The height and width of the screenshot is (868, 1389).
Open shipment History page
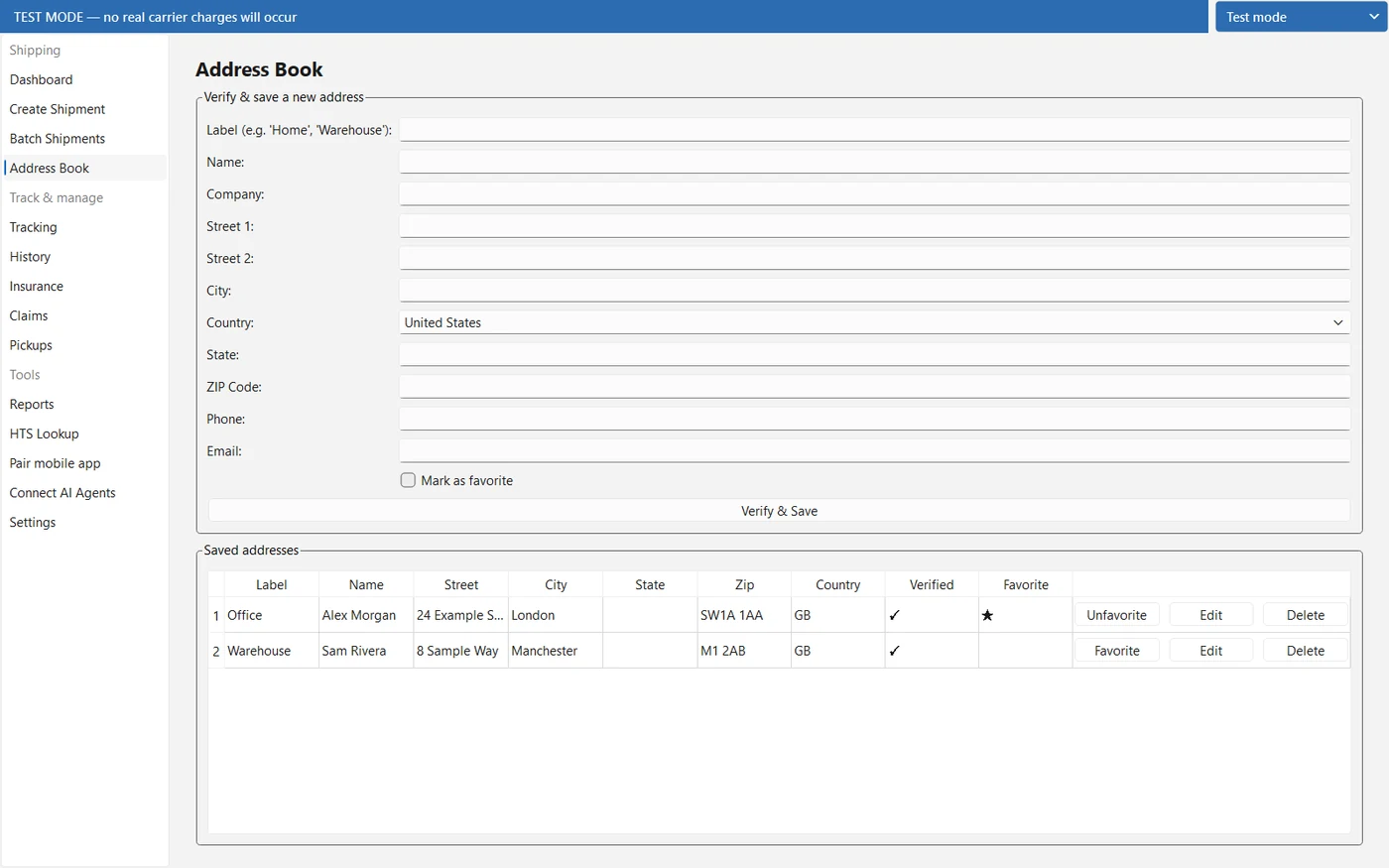pos(83,257)
